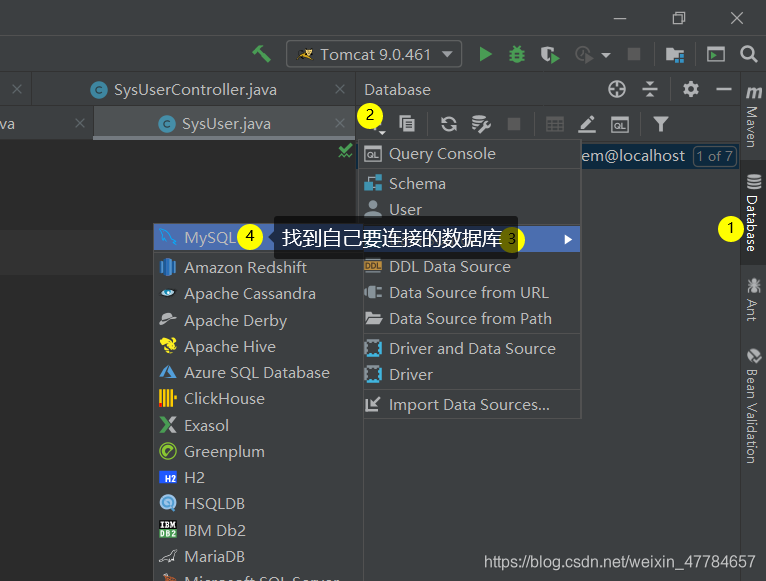Choose Azure SQL Database data source

tap(258, 373)
